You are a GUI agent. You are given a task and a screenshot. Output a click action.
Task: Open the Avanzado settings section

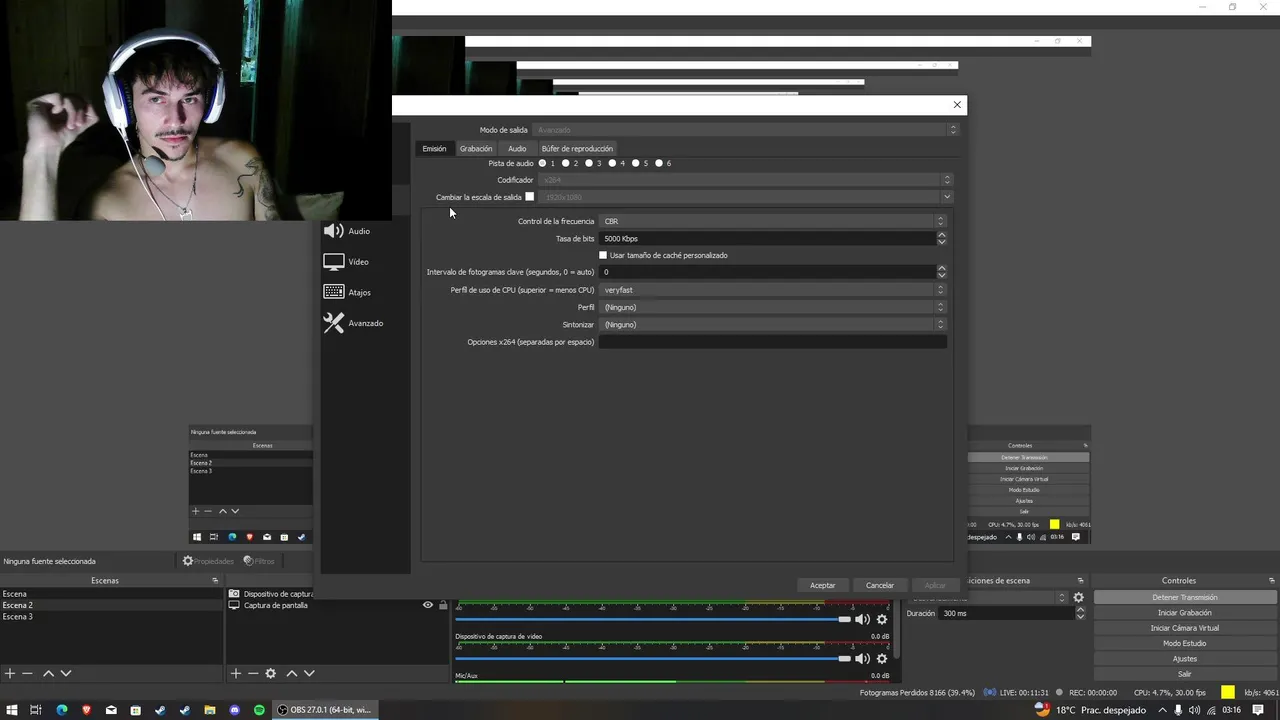coord(353,323)
